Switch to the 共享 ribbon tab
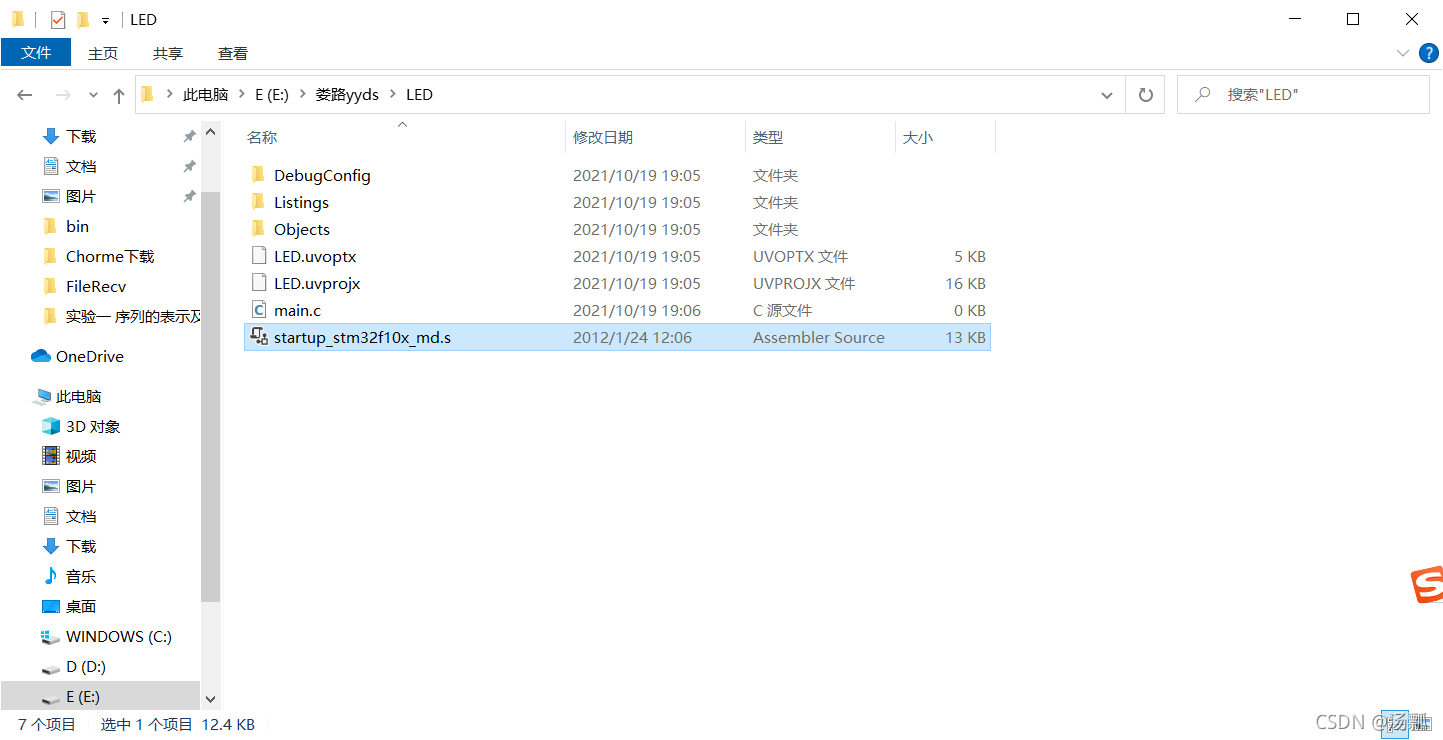Image resolution: width=1443 pixels, height=740 pixels. 168,53
